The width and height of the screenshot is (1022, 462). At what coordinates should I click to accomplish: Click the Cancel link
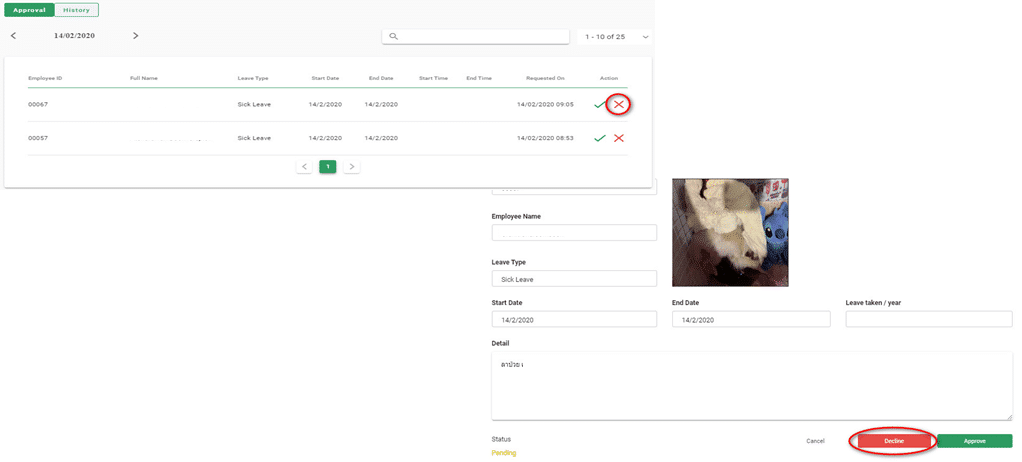(x=815, y=441)
